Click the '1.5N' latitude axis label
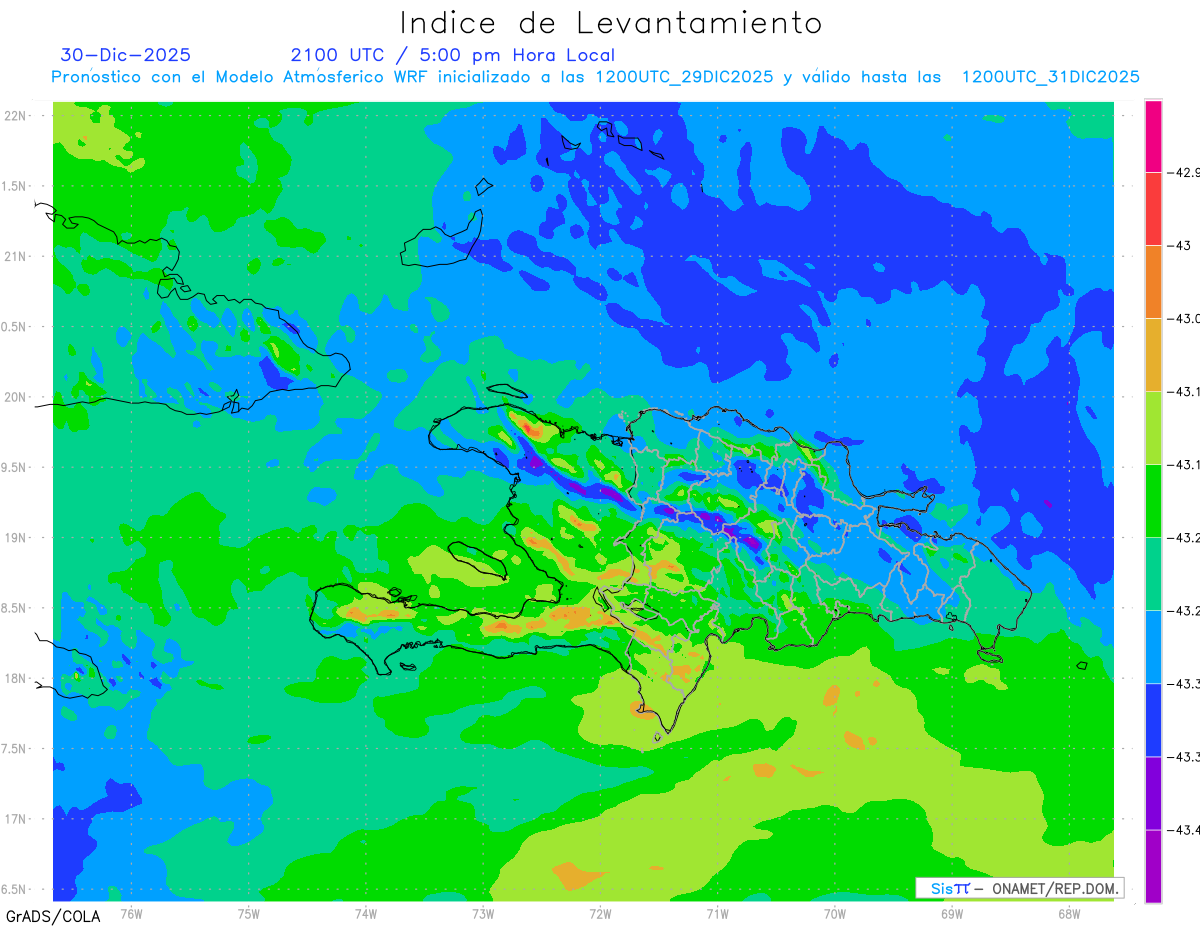Image resolution: width=1200 pixels, height=927 pixels. click(15, 186)
